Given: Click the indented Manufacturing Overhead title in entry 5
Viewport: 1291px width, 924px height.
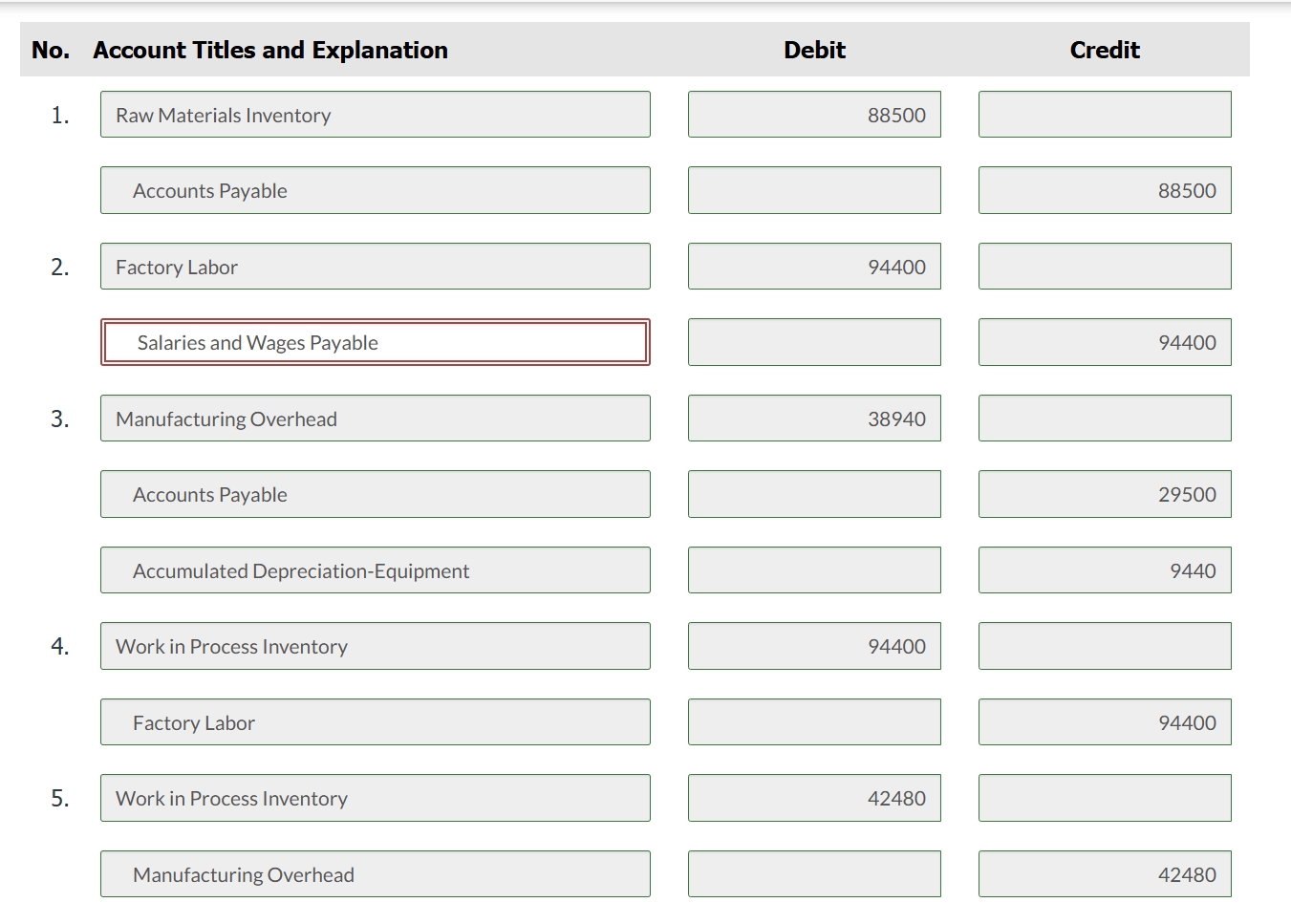Looking at the screenshot, I should (x=376, y=874).
